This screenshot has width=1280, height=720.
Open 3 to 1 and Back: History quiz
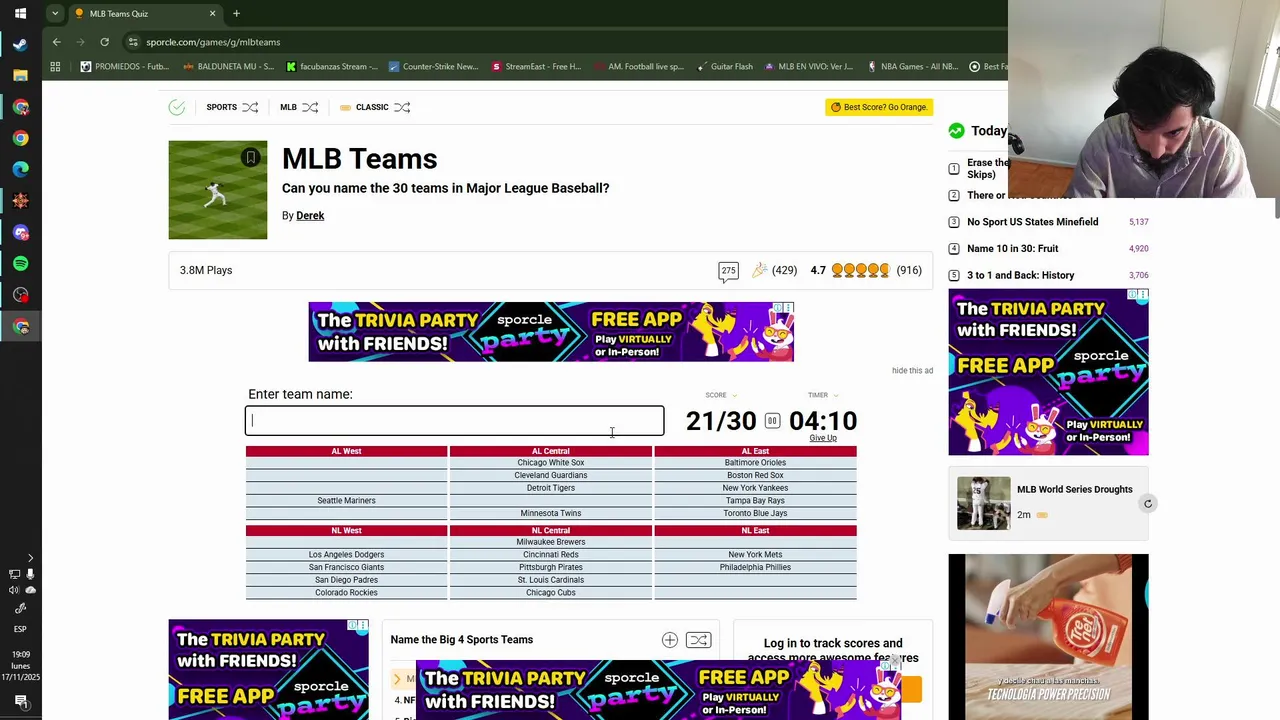pos(1020,275)
